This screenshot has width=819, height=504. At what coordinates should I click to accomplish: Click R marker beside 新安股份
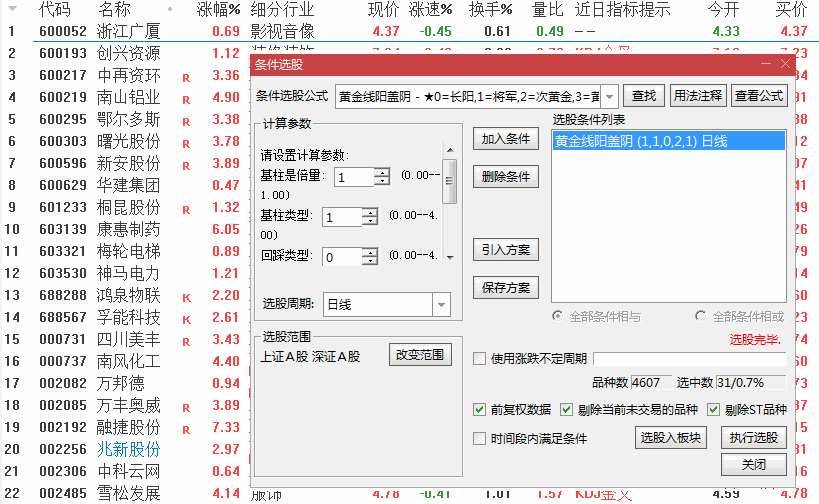pyautogui.click(x=186, y=166)
